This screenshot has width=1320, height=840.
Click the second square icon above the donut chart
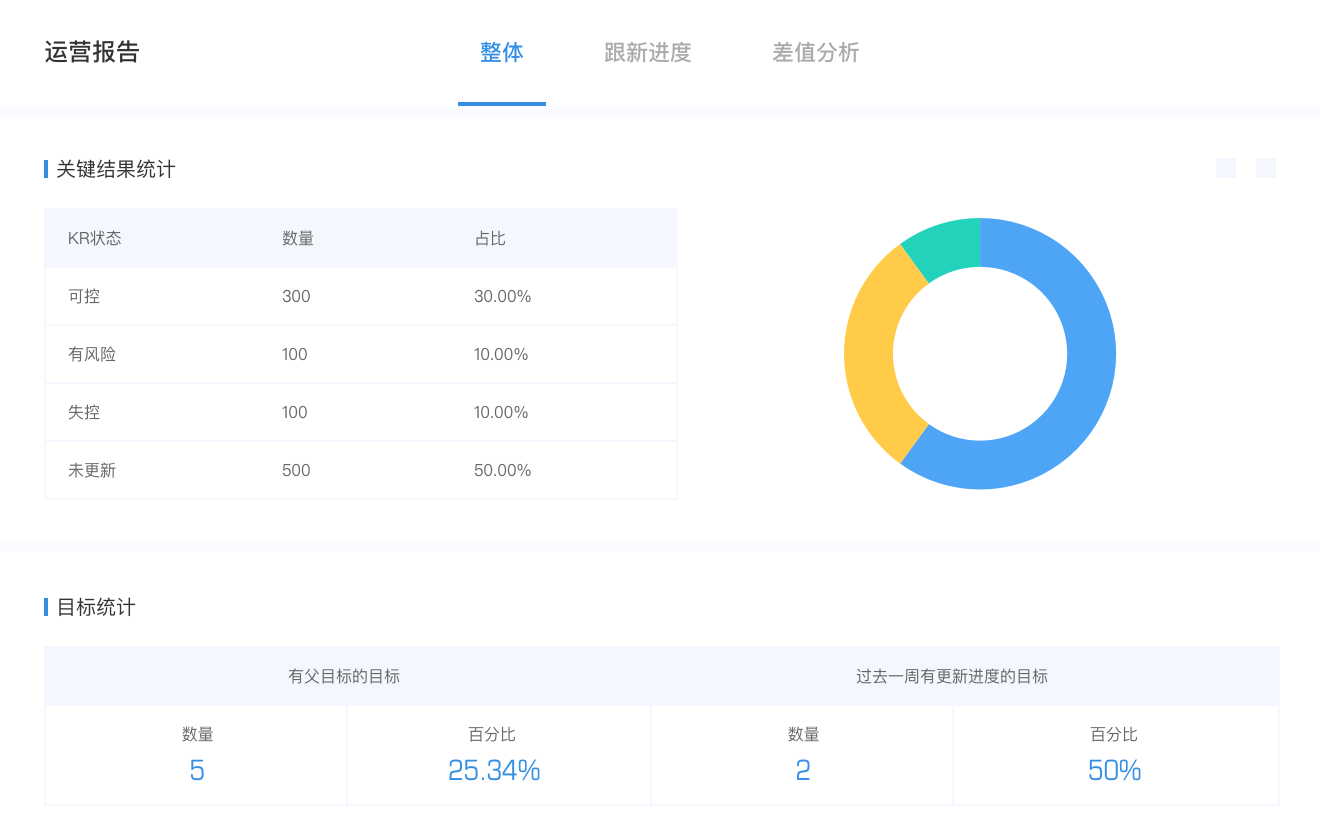pyautogui.click(x=1265, y=168)
